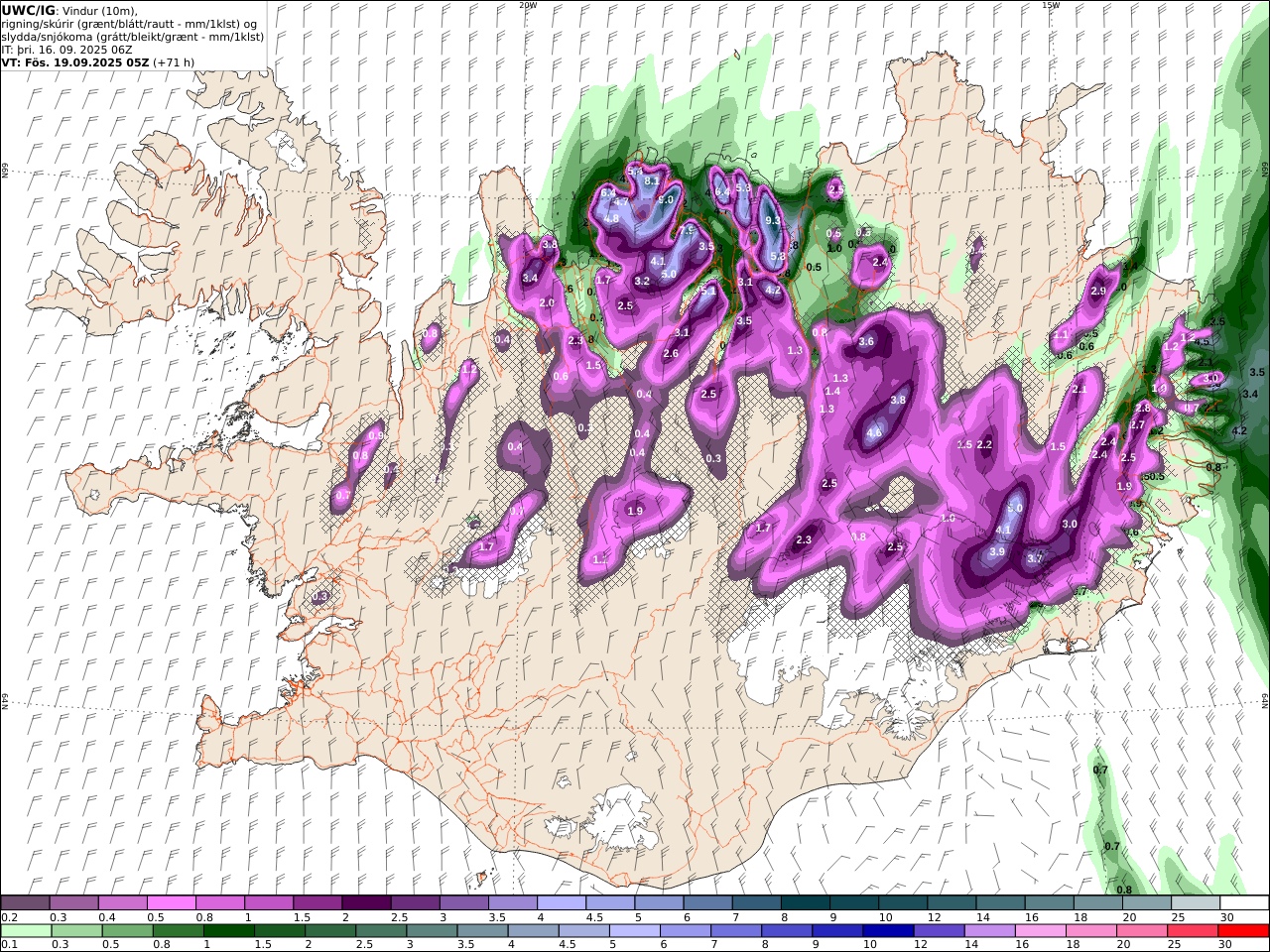
Task: Click the '0.2' label under the snow scale
Action: (8, 917)
